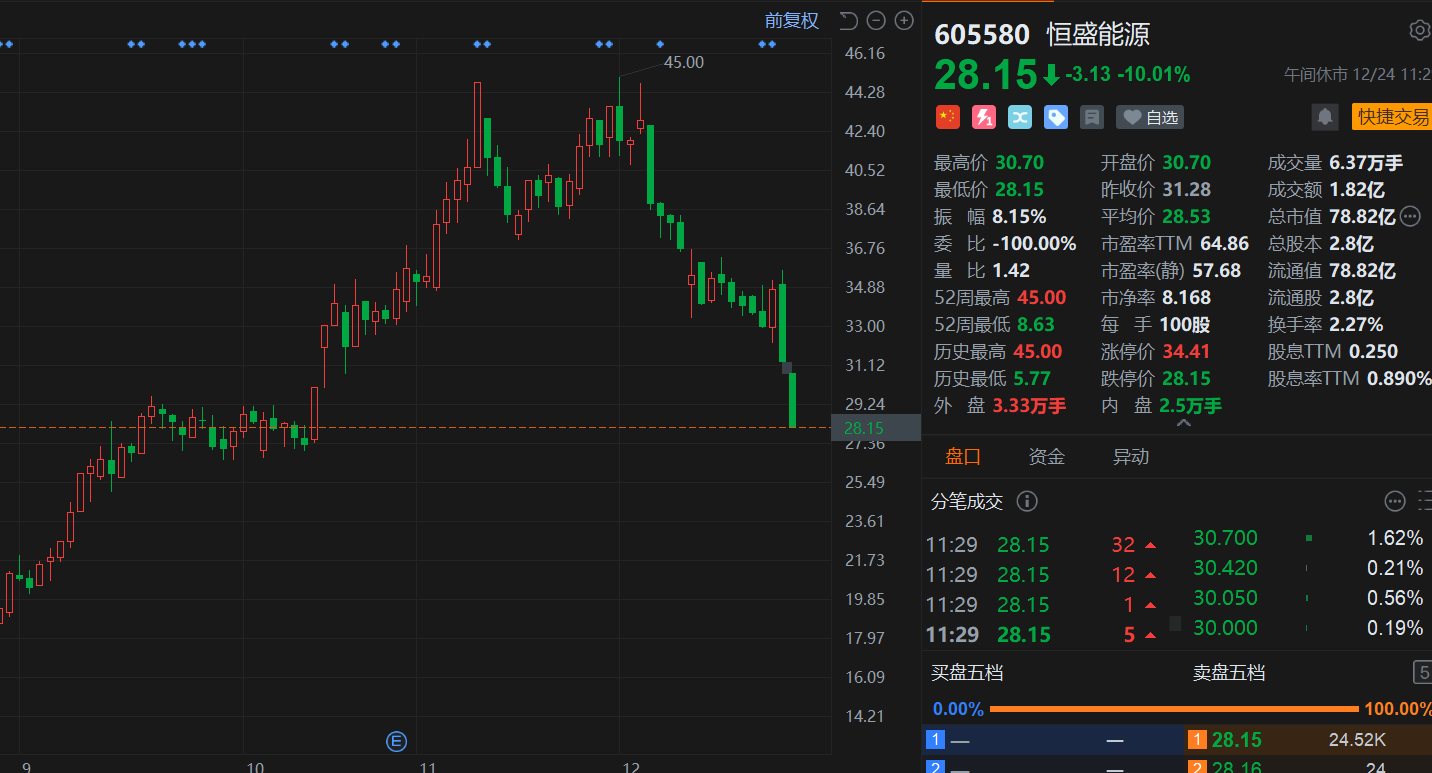Click the 45.00 high price label on chart

(x=684, y=62)
